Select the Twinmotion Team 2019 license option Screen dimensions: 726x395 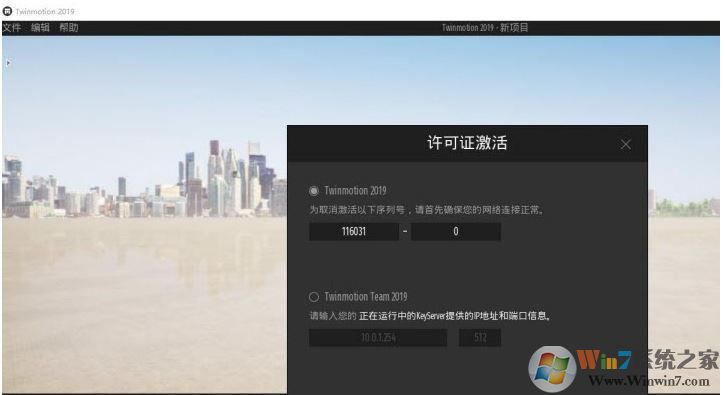[x=314, y=297]
